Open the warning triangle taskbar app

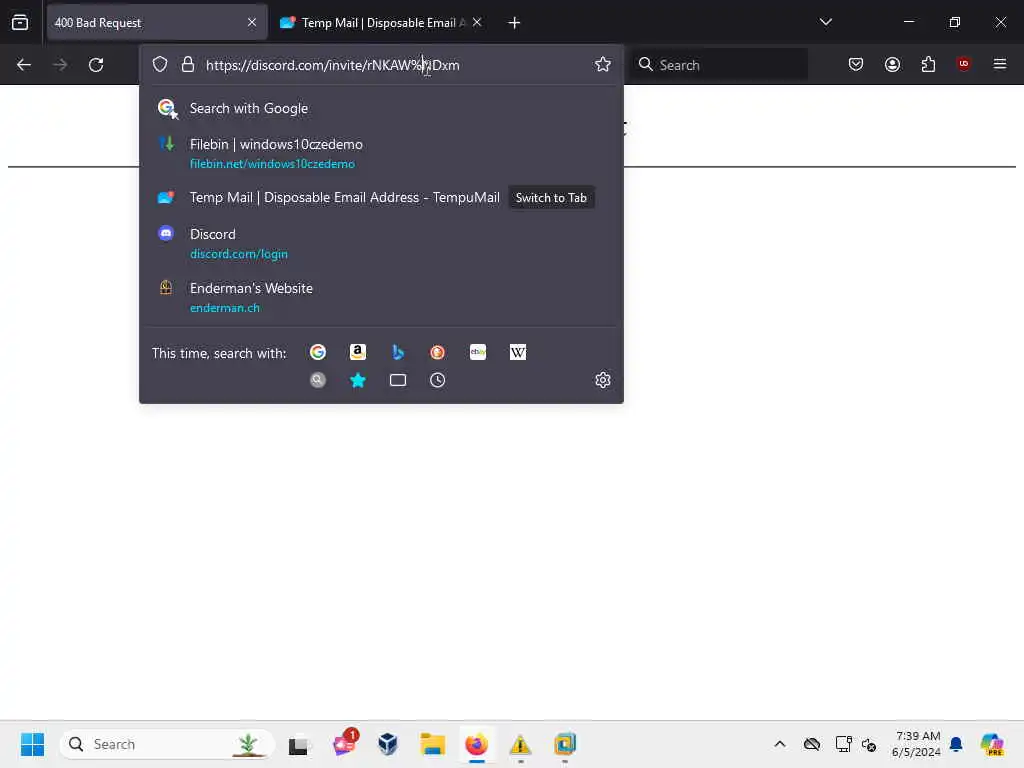click(520, 744)
